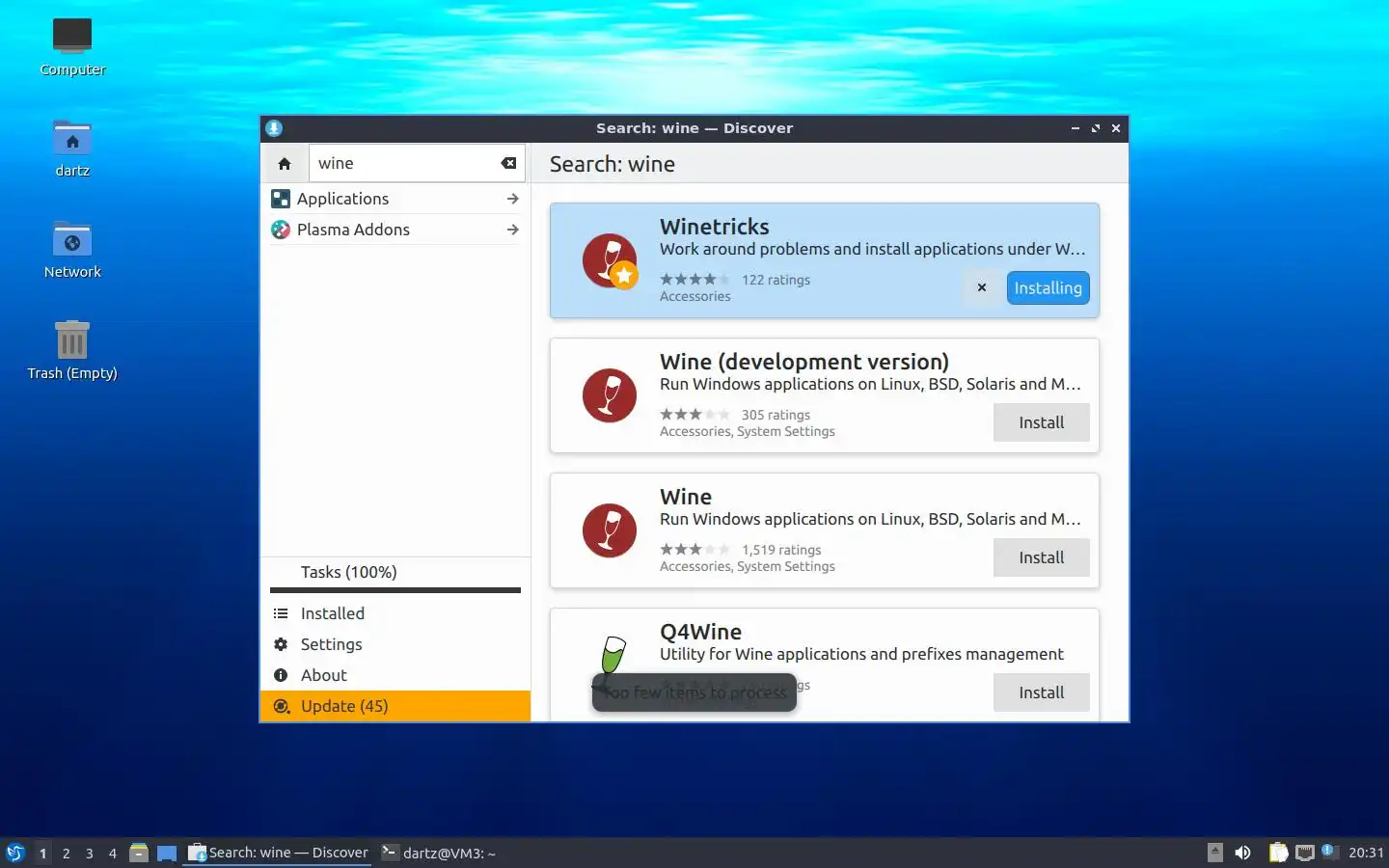This screenshot has width=1389, height=868.
Task: Click the clock showing 20:31
Action: pyautogui.click(x=1366, y=853)
